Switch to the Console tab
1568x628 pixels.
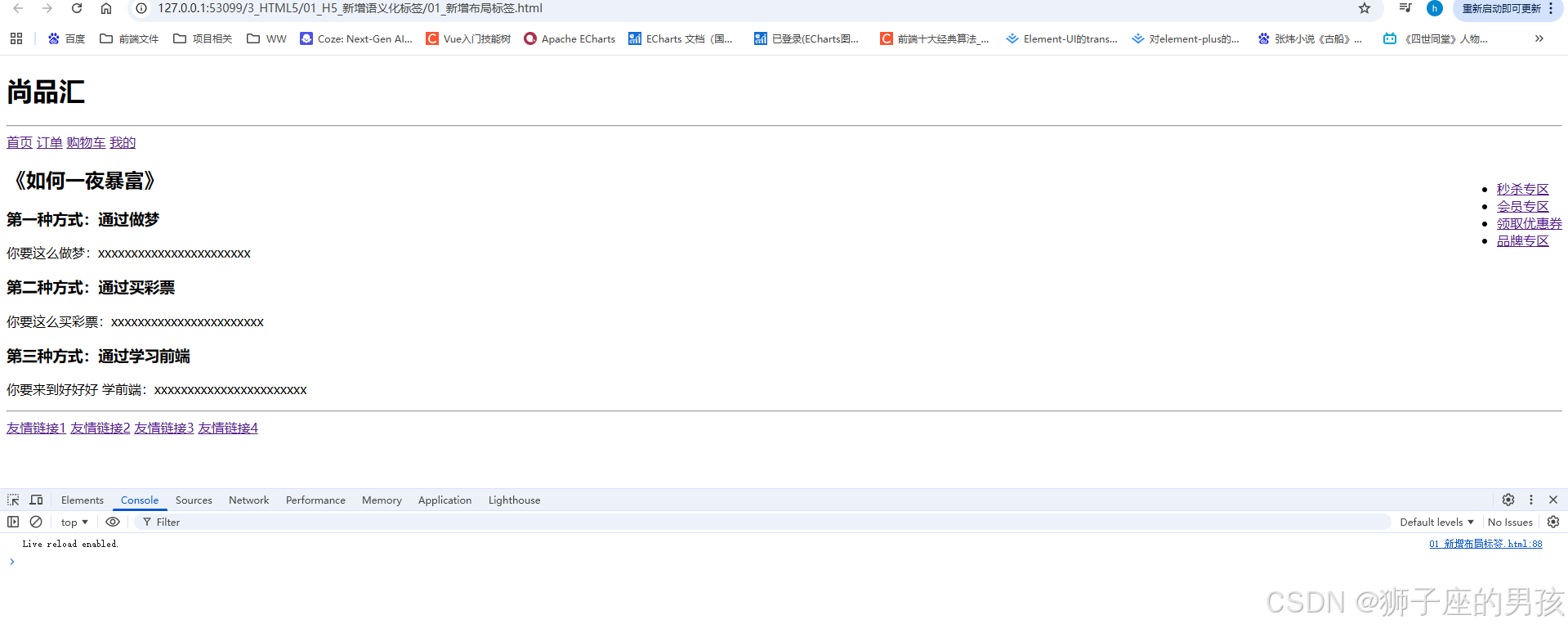(140, 500)
